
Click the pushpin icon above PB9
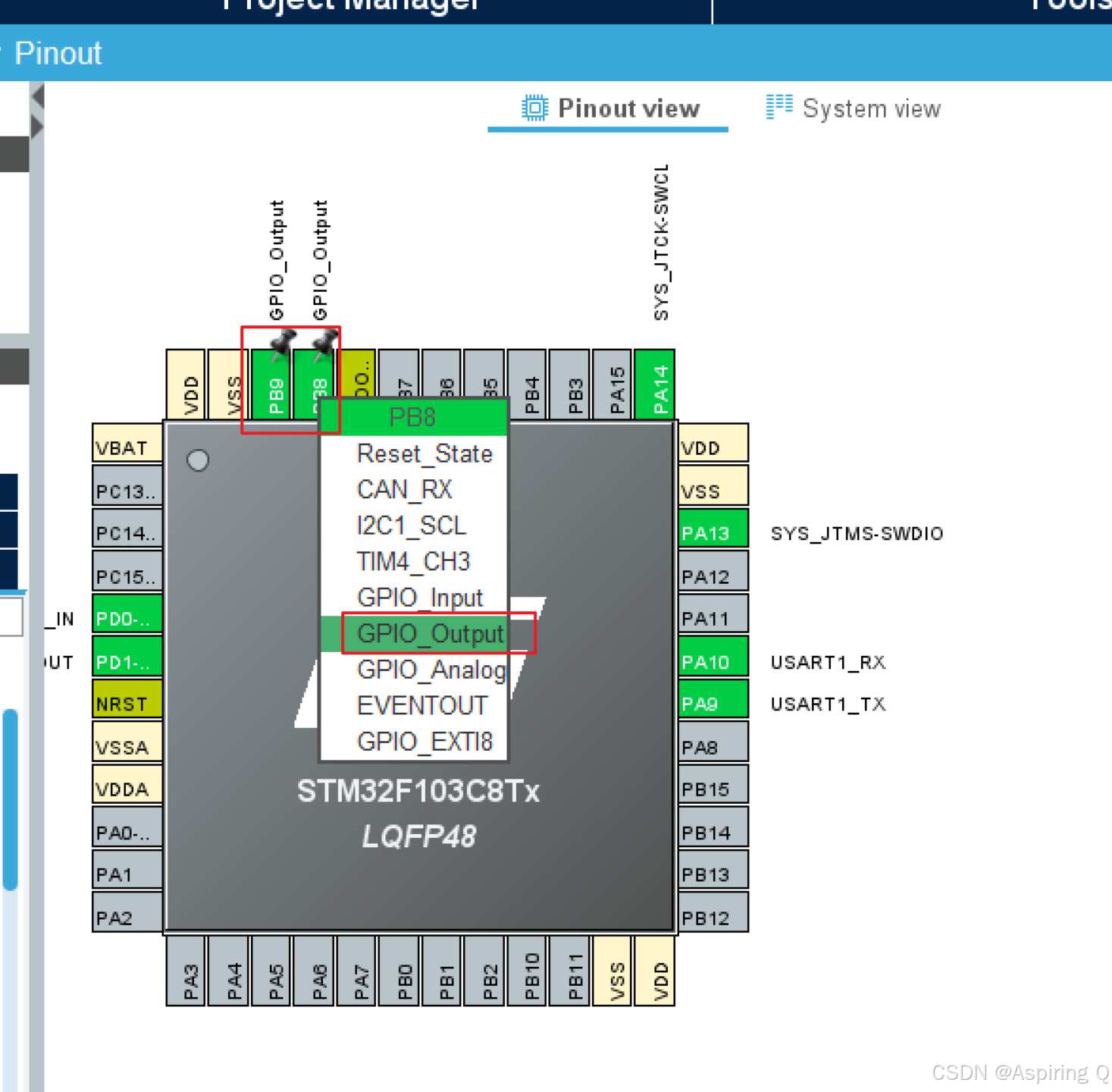[282, 344]
